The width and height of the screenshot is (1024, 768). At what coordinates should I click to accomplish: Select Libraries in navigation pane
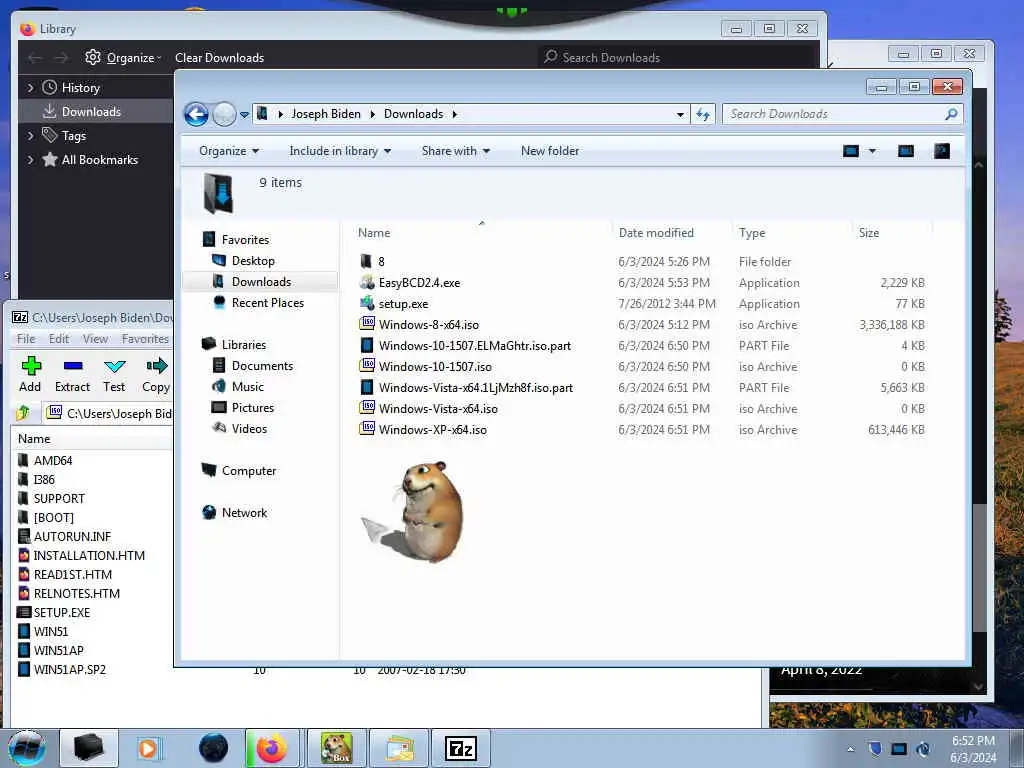(x=243, y=345)
